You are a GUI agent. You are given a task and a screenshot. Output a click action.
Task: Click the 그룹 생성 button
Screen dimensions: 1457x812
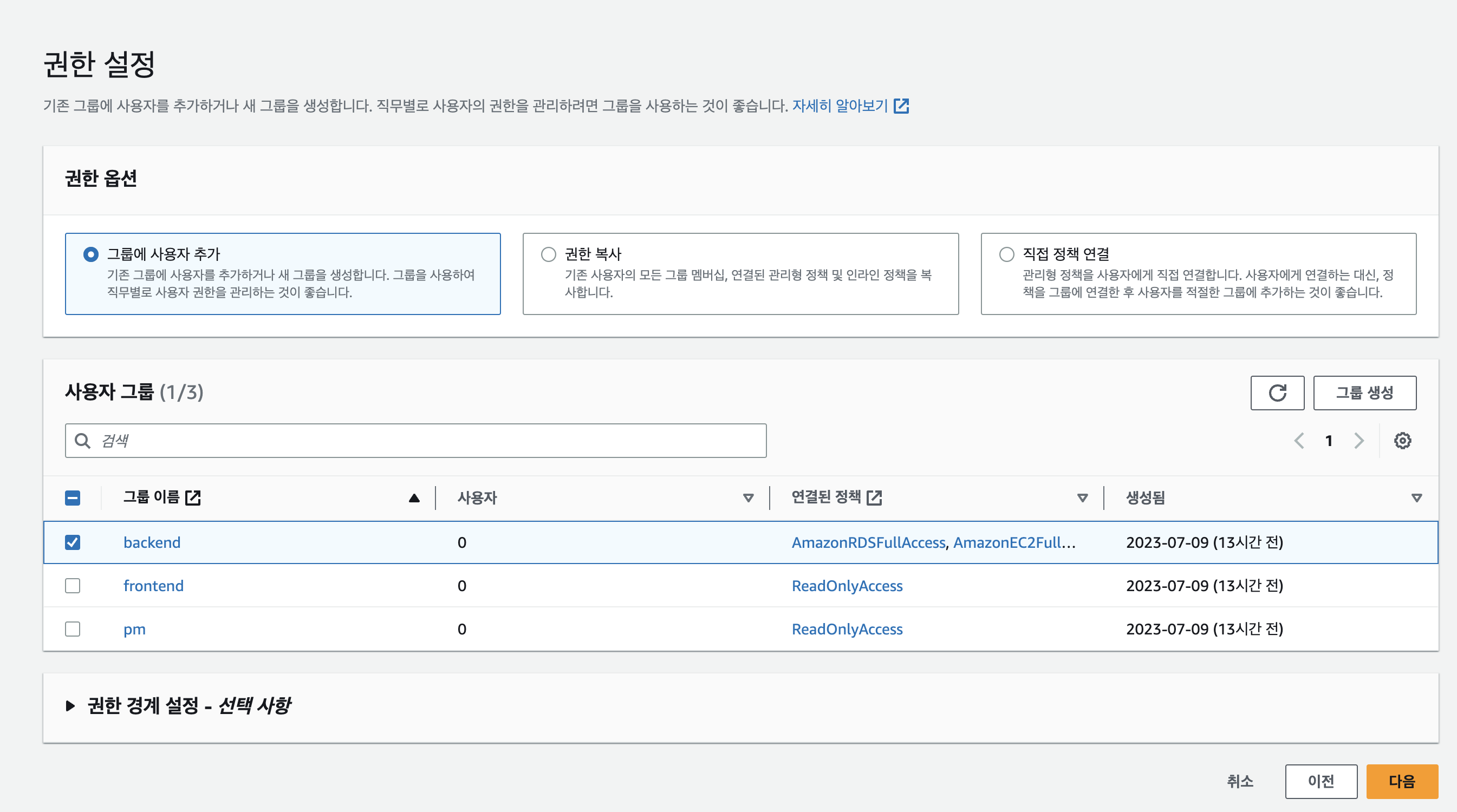(x=1364, y=392)
